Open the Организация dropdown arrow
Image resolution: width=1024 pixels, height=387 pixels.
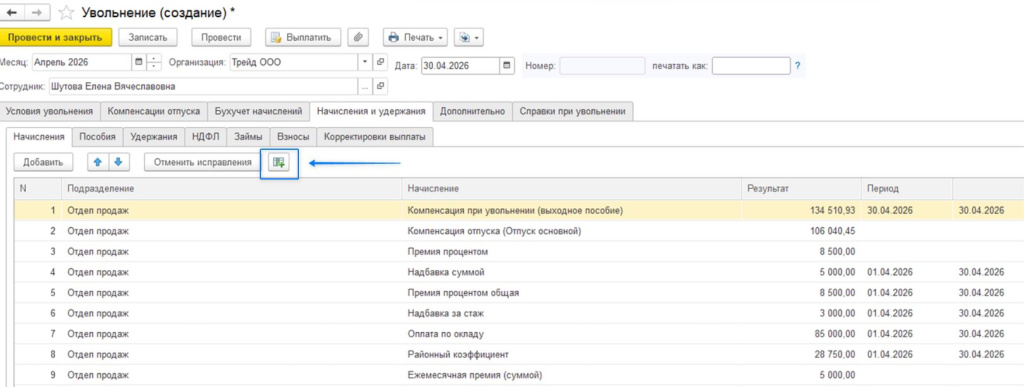[366, 63]
